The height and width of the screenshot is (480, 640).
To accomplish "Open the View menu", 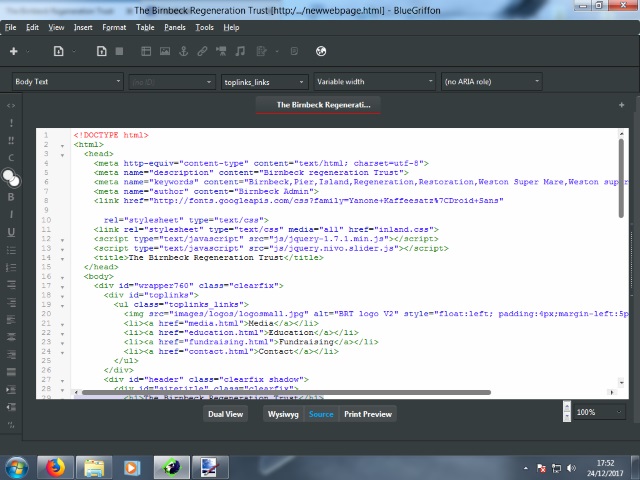I will tap(56, 27).
